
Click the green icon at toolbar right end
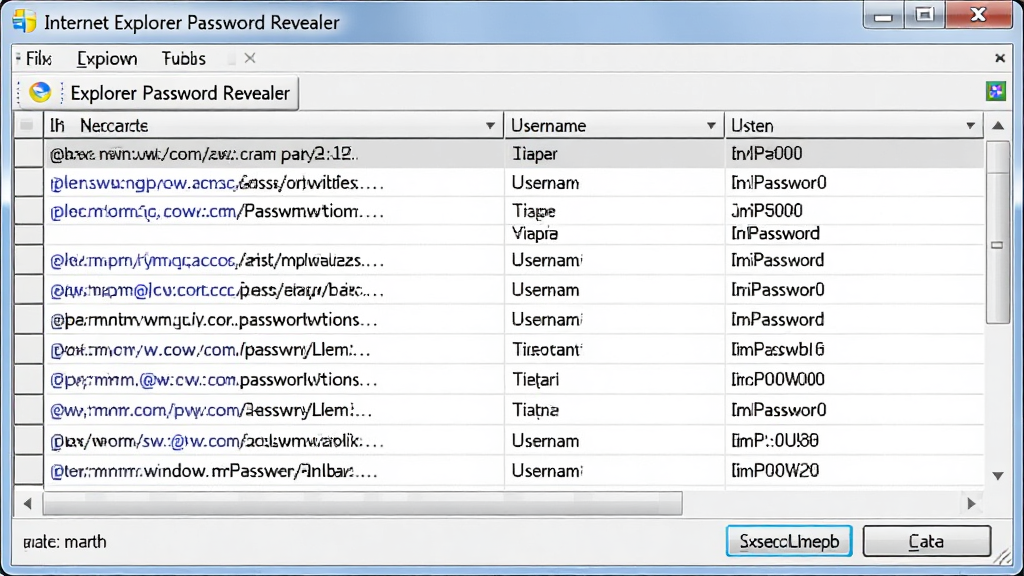[995, 91]
